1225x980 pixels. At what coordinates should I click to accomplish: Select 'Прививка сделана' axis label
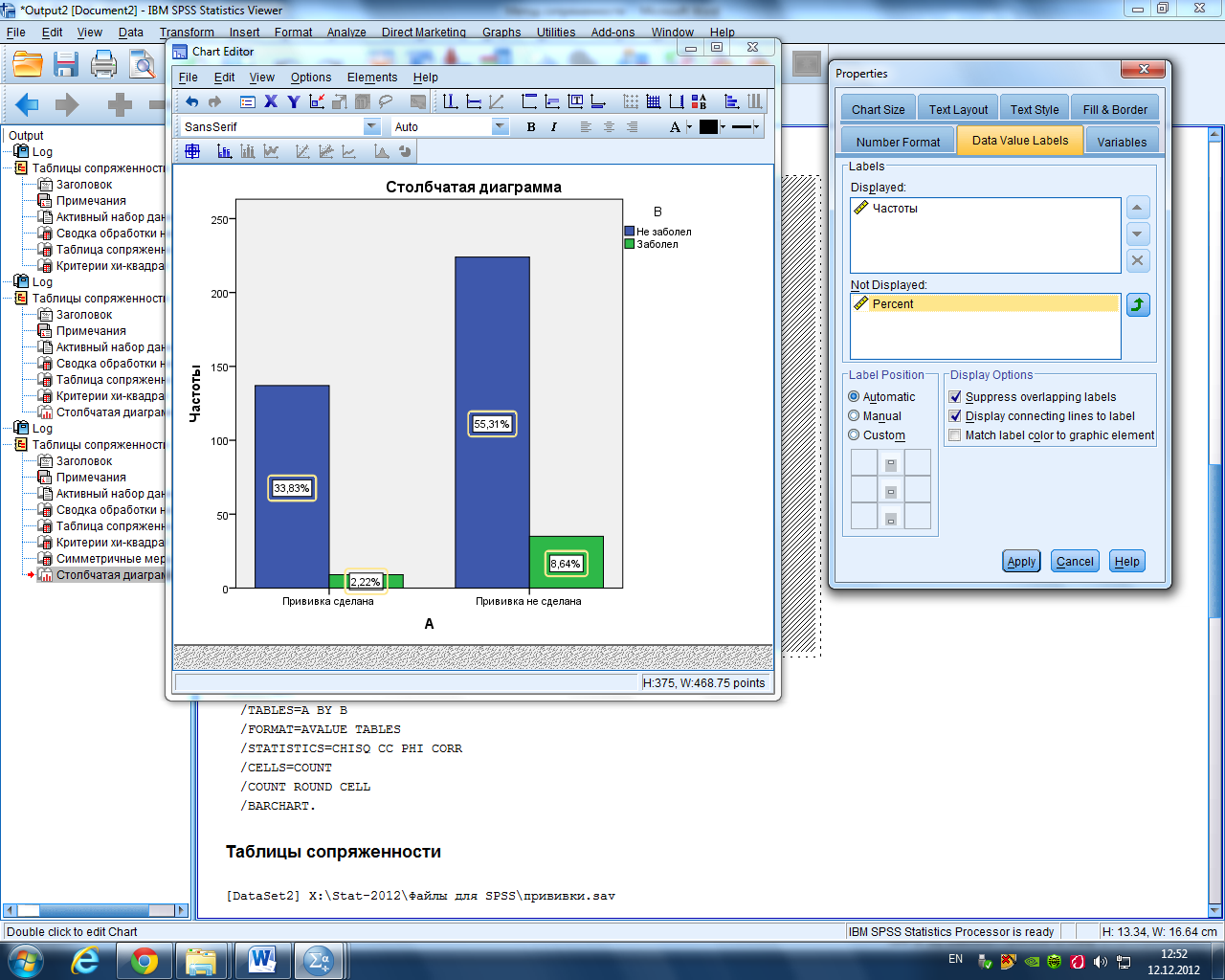[x=328, y=601]
